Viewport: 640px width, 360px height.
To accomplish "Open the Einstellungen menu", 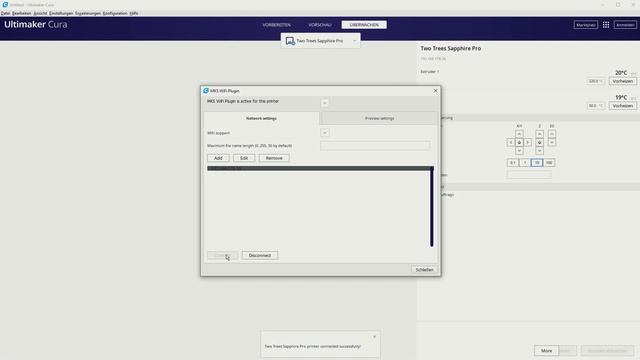I will pos(61,13).
